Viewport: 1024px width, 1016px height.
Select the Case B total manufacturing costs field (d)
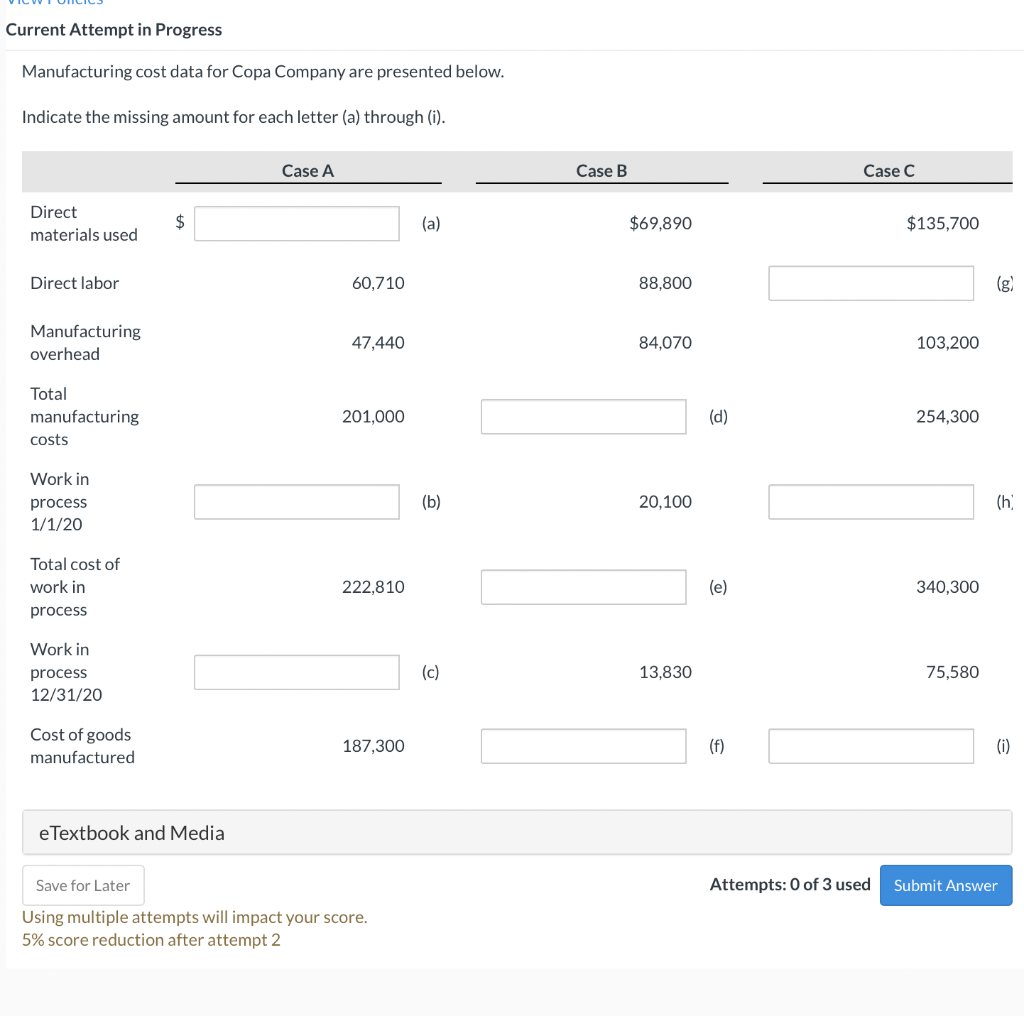click(583, 416)
